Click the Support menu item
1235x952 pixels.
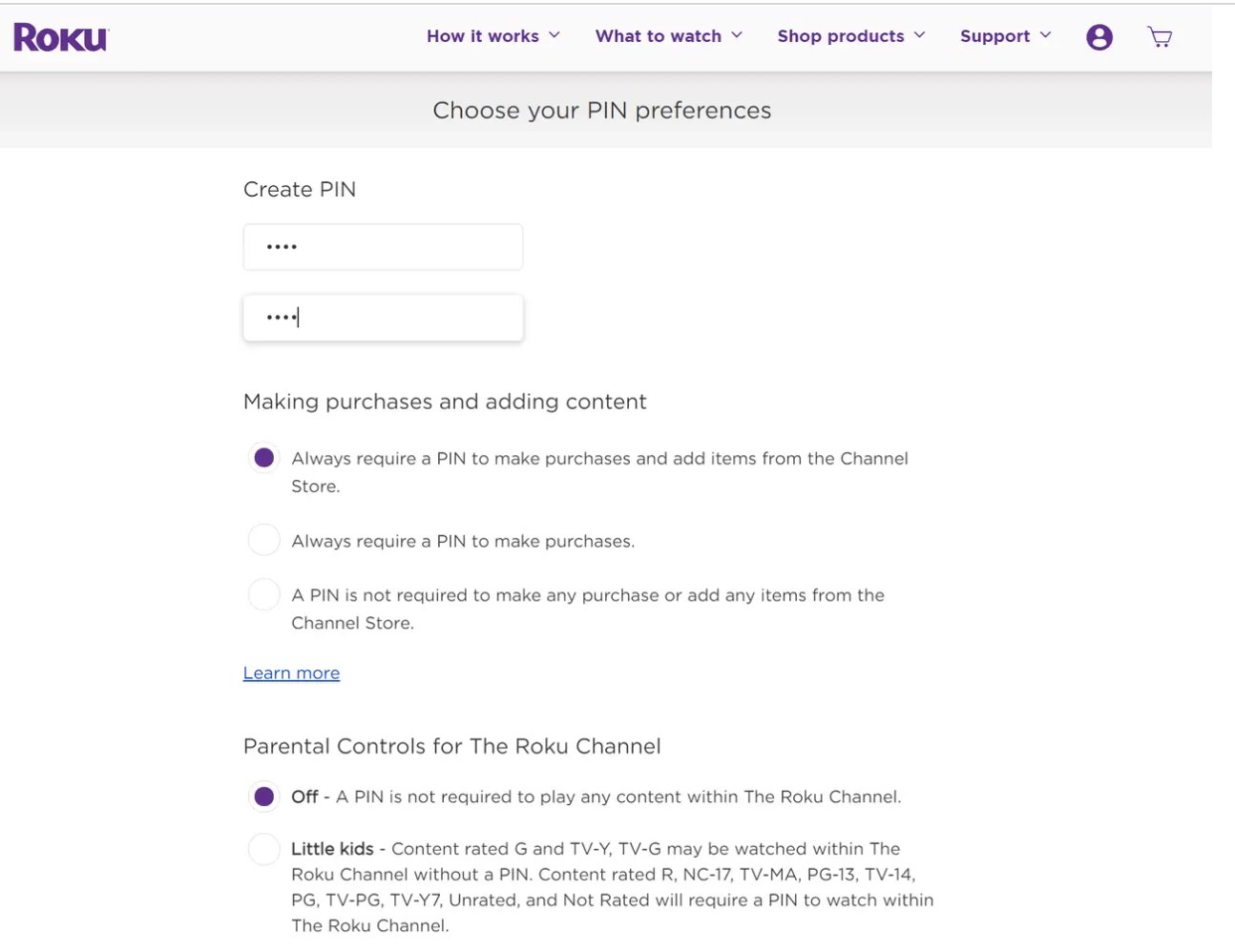995,36
